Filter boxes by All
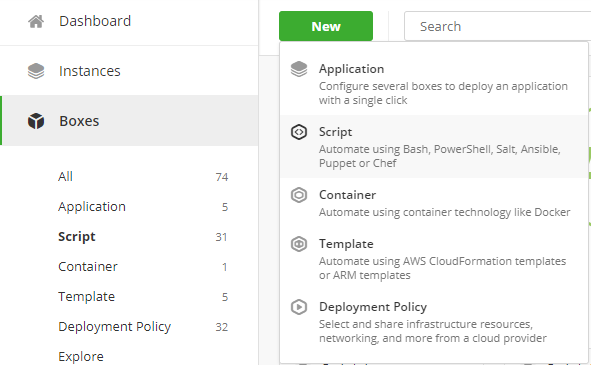 65,176
